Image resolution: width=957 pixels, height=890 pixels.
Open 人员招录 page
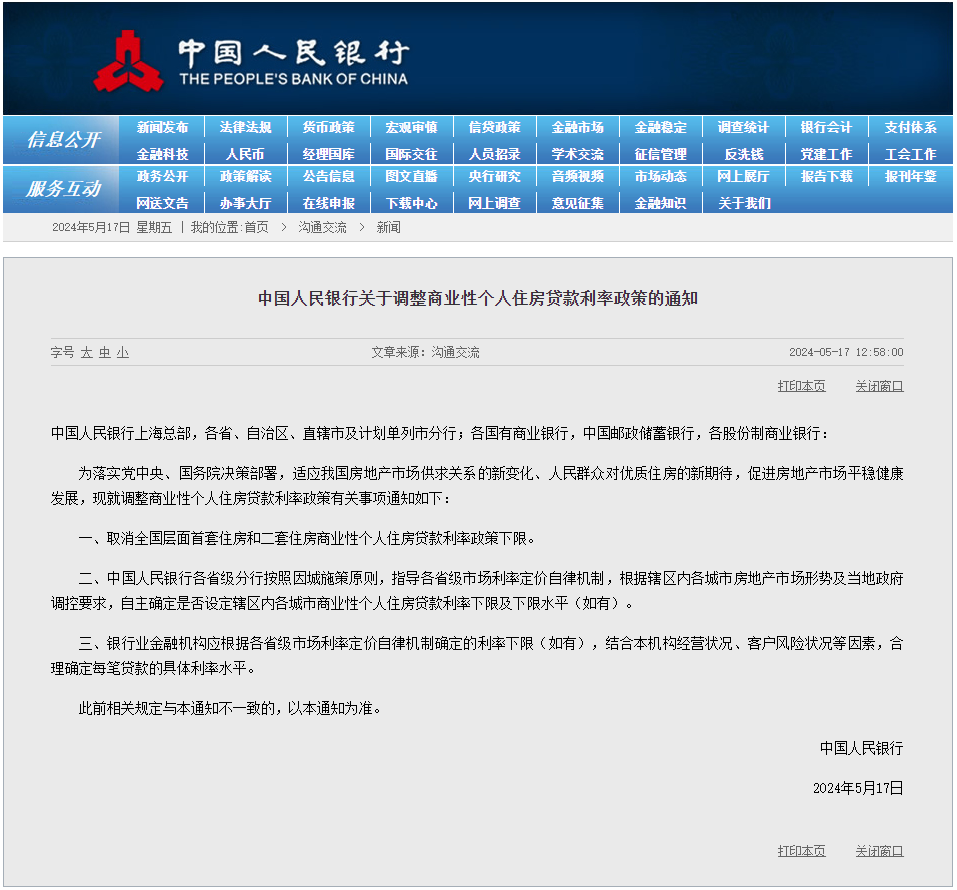point(494,154)
